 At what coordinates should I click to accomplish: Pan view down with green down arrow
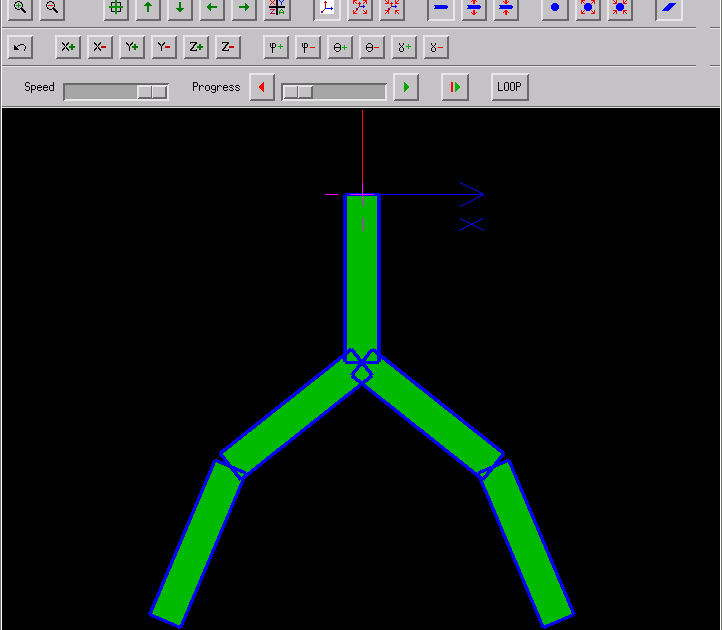[x=180, y=8]
